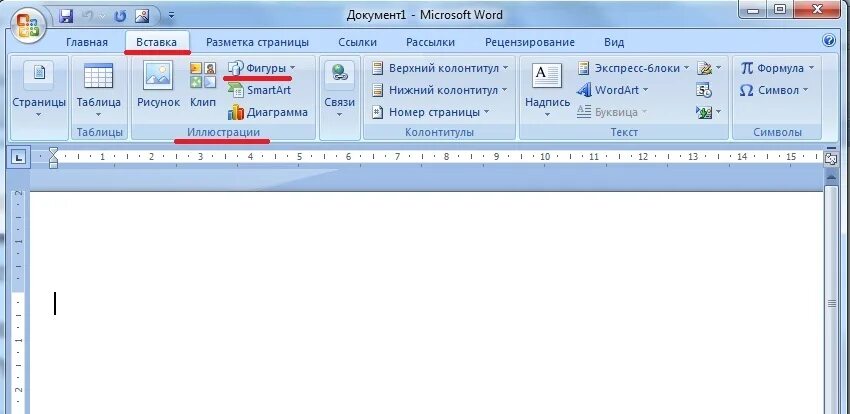850x414 pixels.
Task: Open the Рецензирование tab
Action: (x=530, y=42)
